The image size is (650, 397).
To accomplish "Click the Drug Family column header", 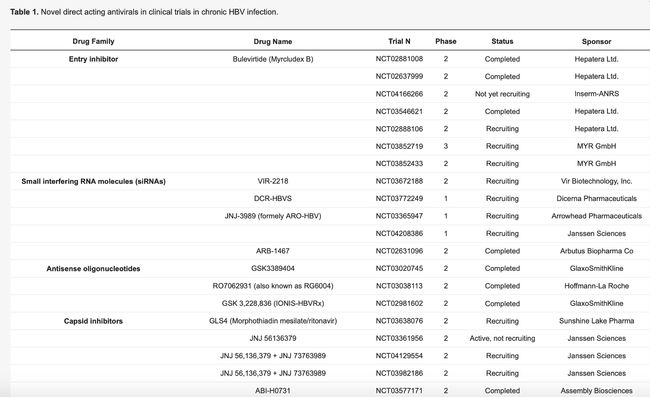I will click(x=93, y=41).
